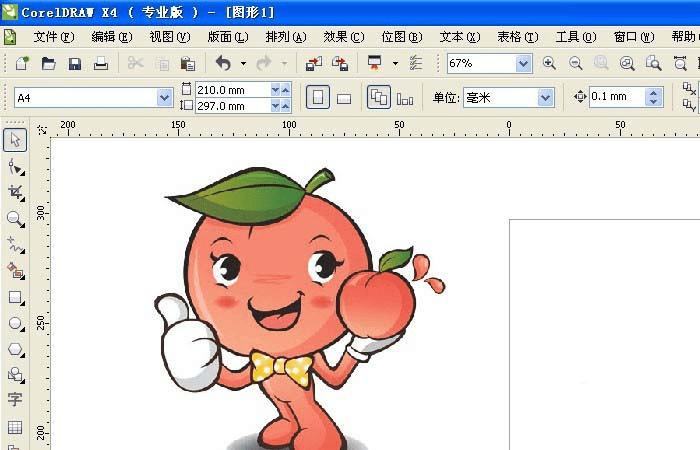
Task: Select the Table tool
Action: coord(15,427)
